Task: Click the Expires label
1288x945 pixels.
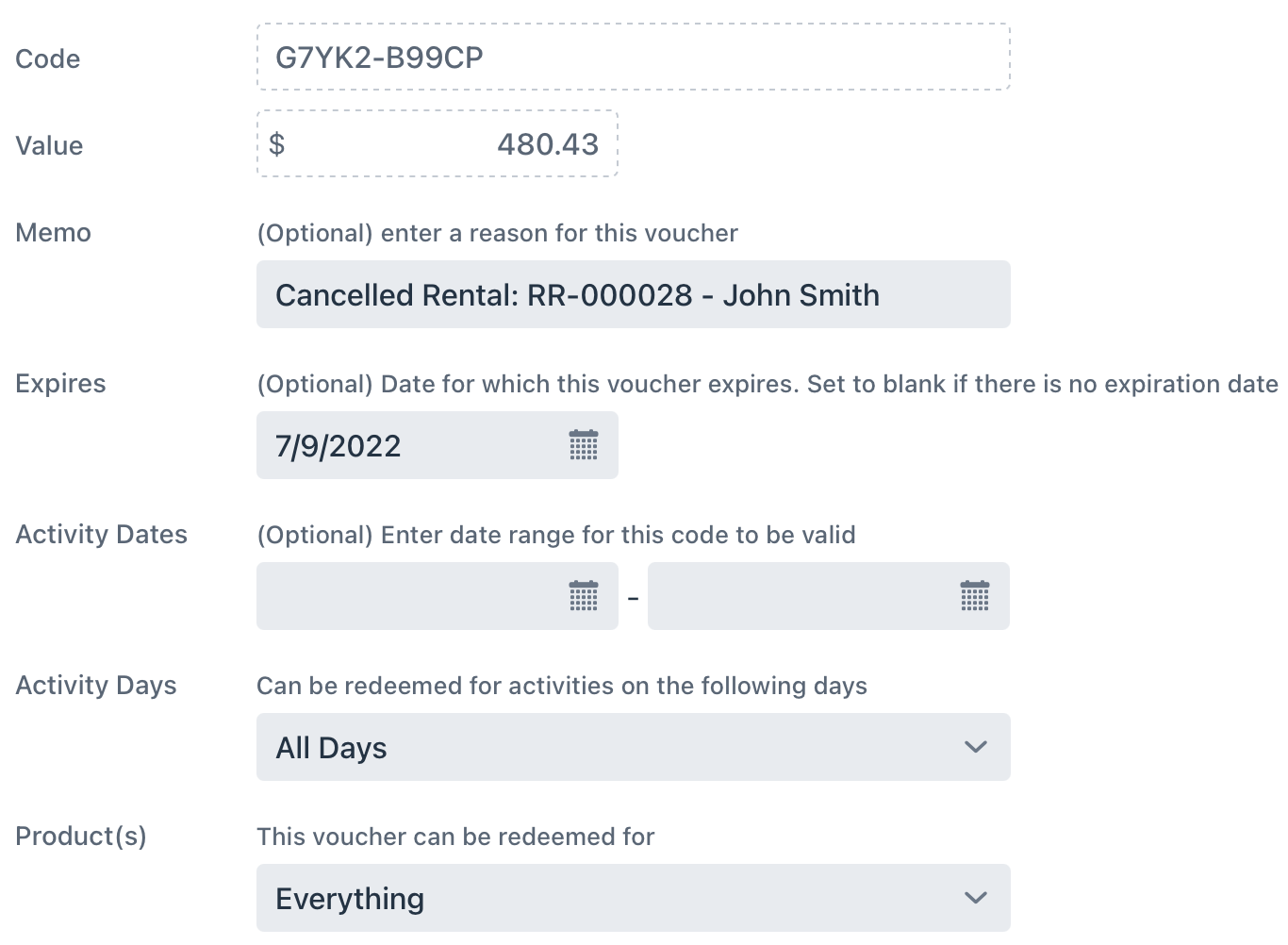Action: (60, 383)
